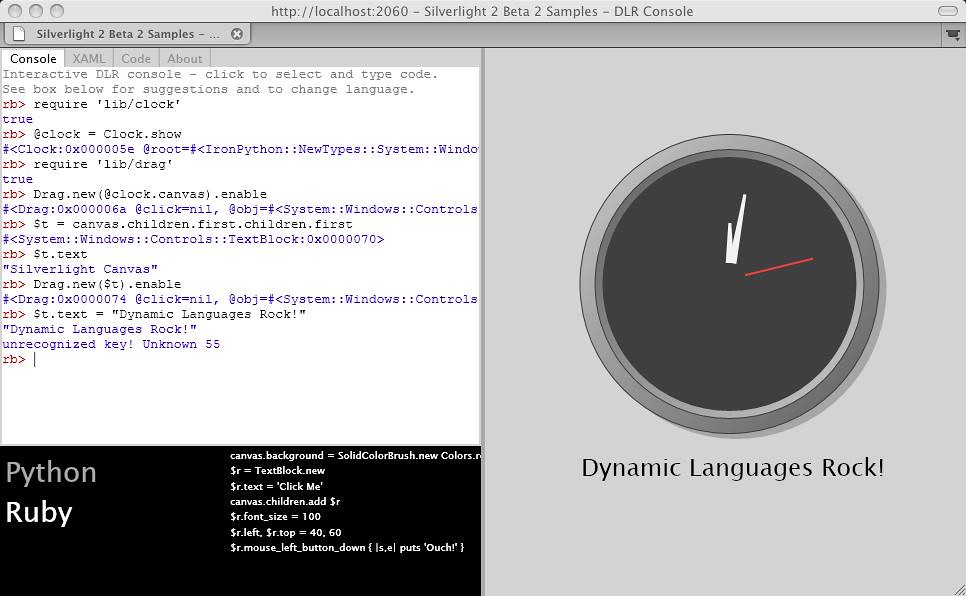Screen dimensions: 966x596
Task: Open the tab list menu icon
Action: 952,34
